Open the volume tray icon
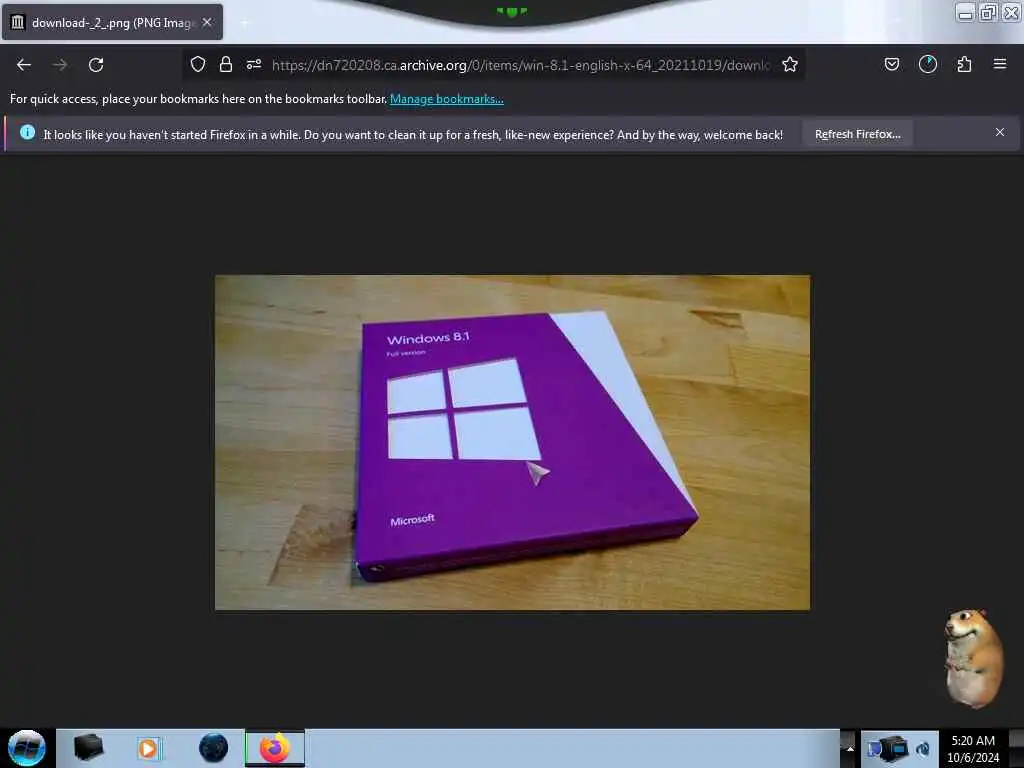The height and width of the screenshot is (768, 1024). [923, 749]
